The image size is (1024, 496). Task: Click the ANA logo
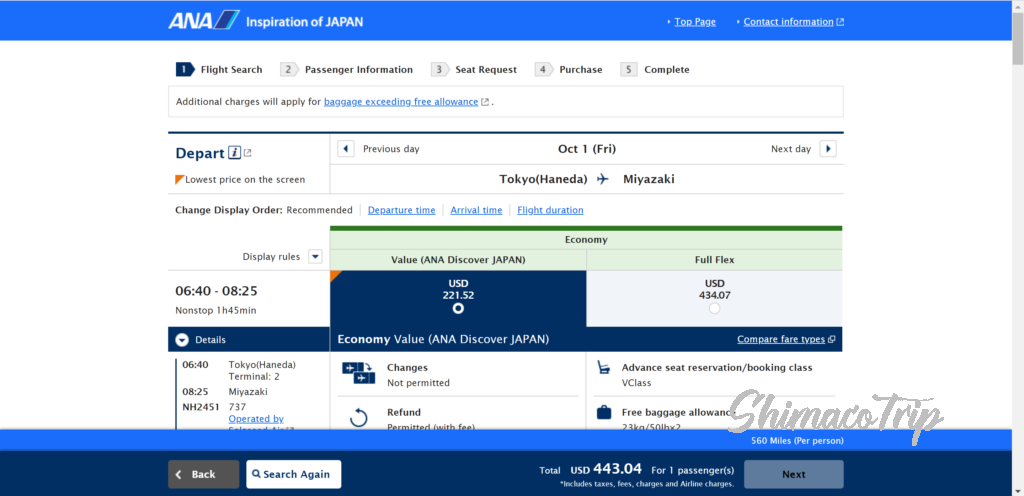pyautogui.click(x=203, y=20)
